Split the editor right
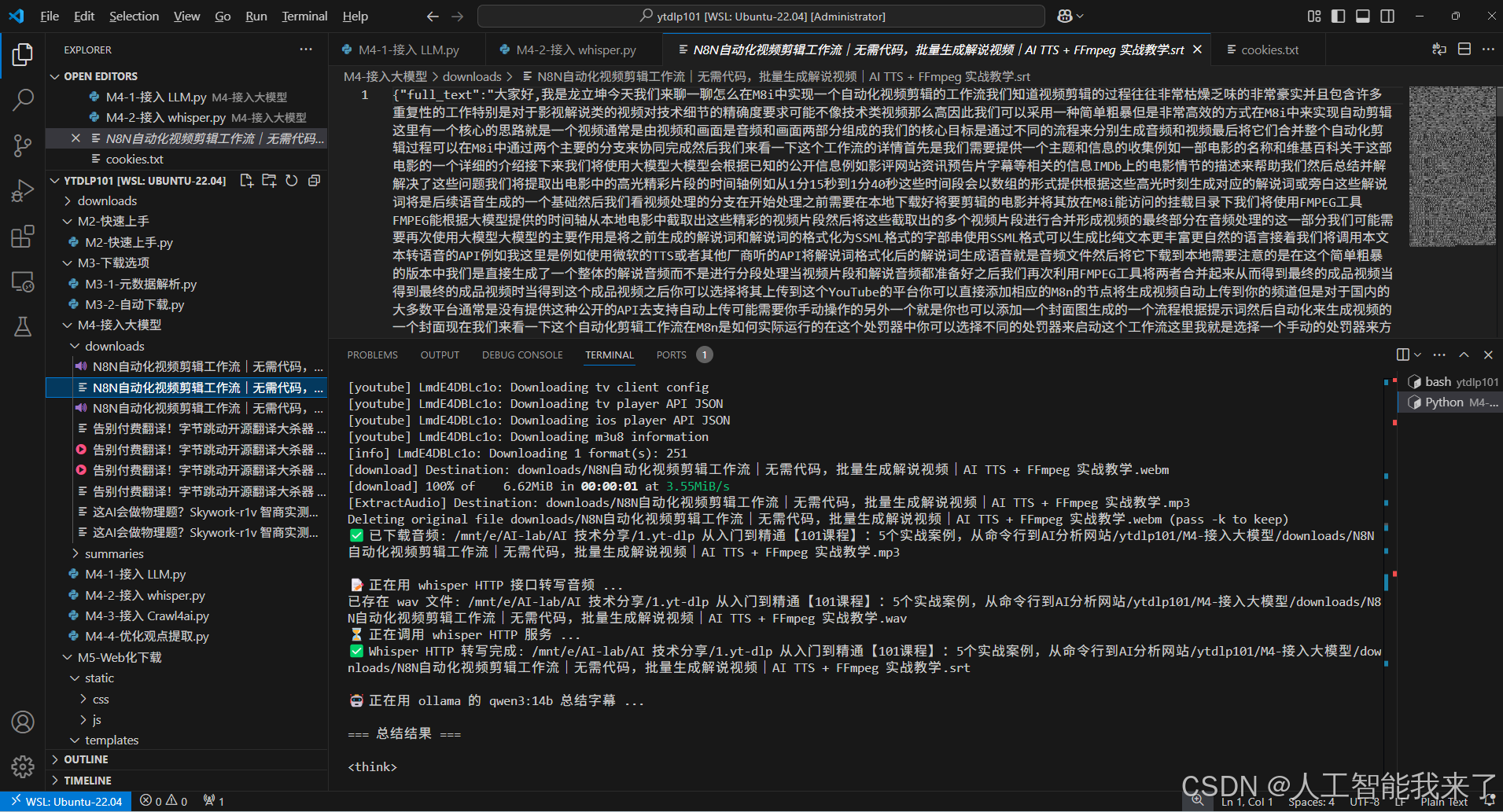The height and width of the screenshot is (812, 1503). [1464, 49]
